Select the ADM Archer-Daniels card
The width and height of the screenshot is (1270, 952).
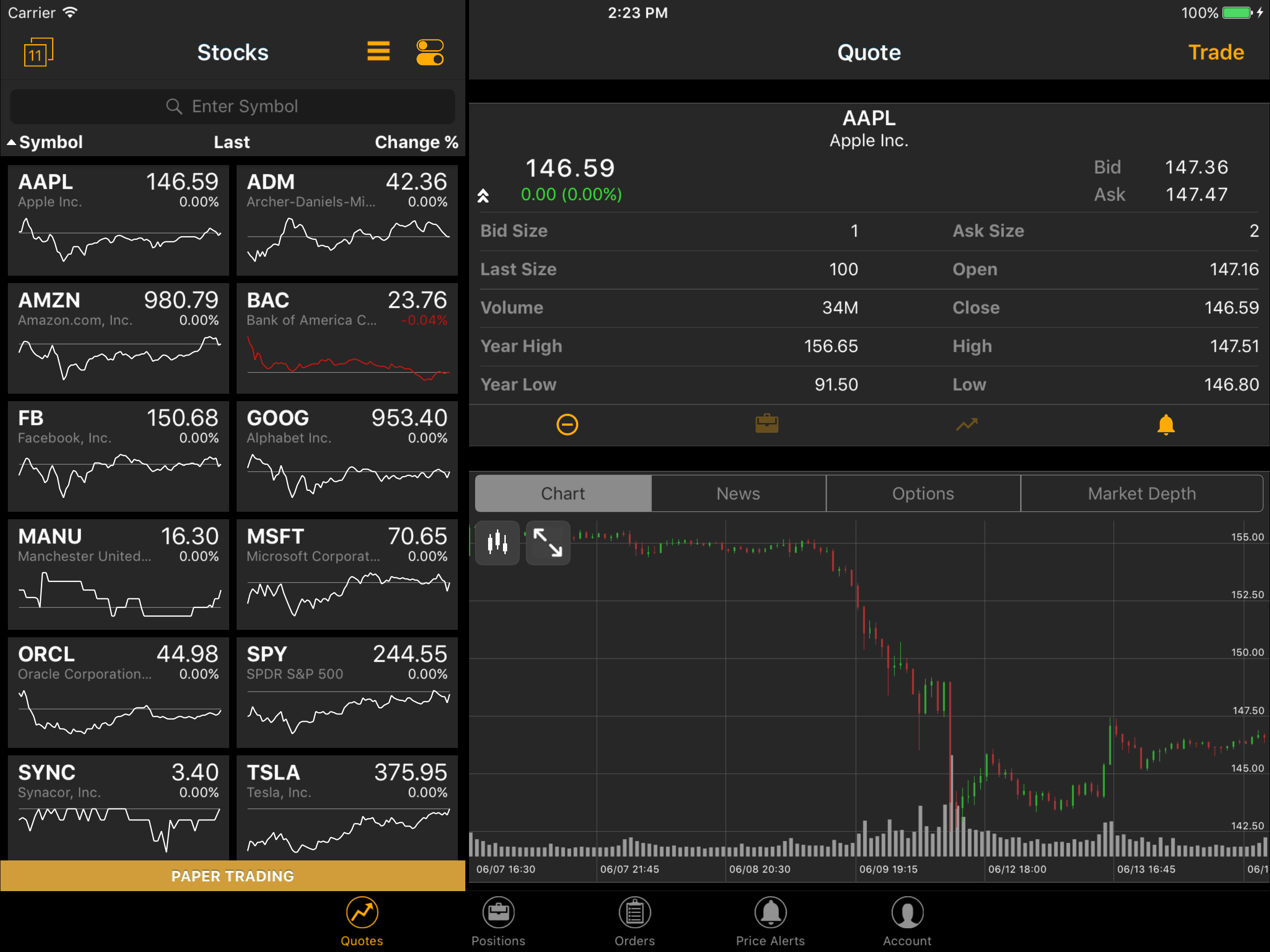pos(347,220)
